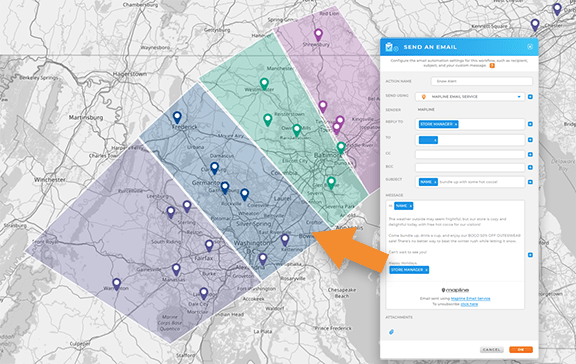Click the plus icon beside the Subject field
The image size is (576, 364).
tap(530, 182)
